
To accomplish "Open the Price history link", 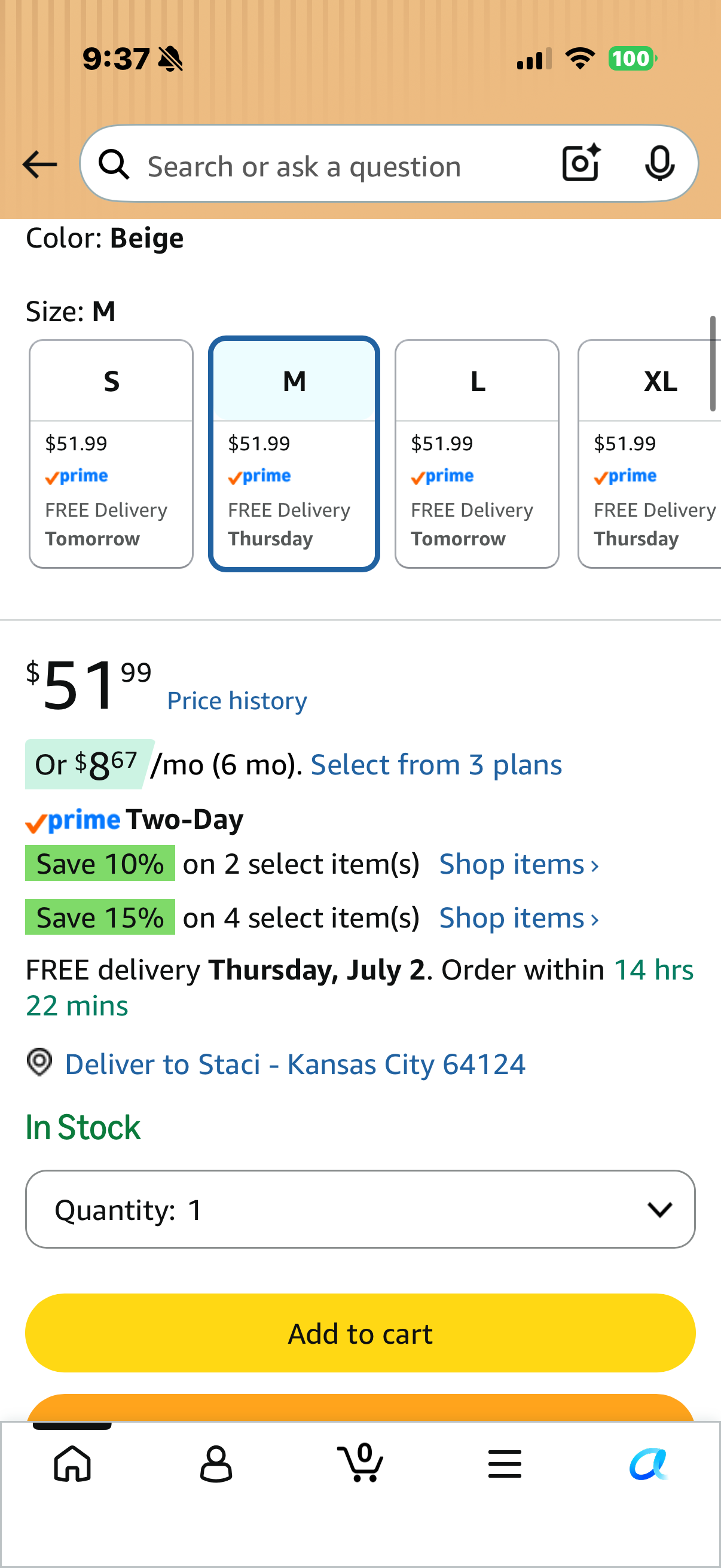I will point(237,701).
